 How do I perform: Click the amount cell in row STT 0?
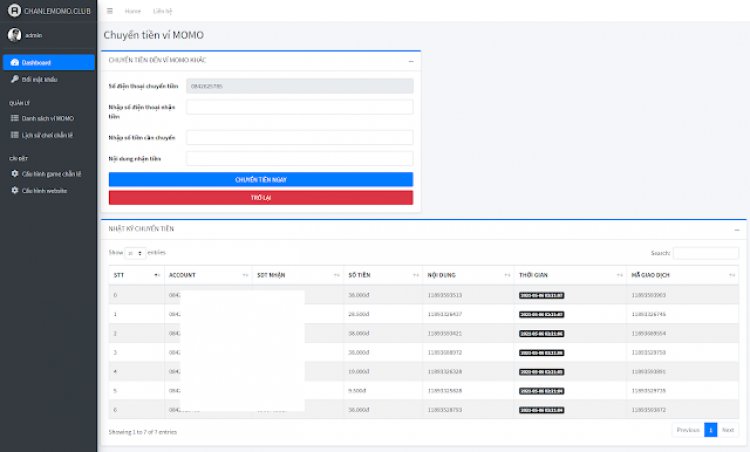tap(383, 295)
